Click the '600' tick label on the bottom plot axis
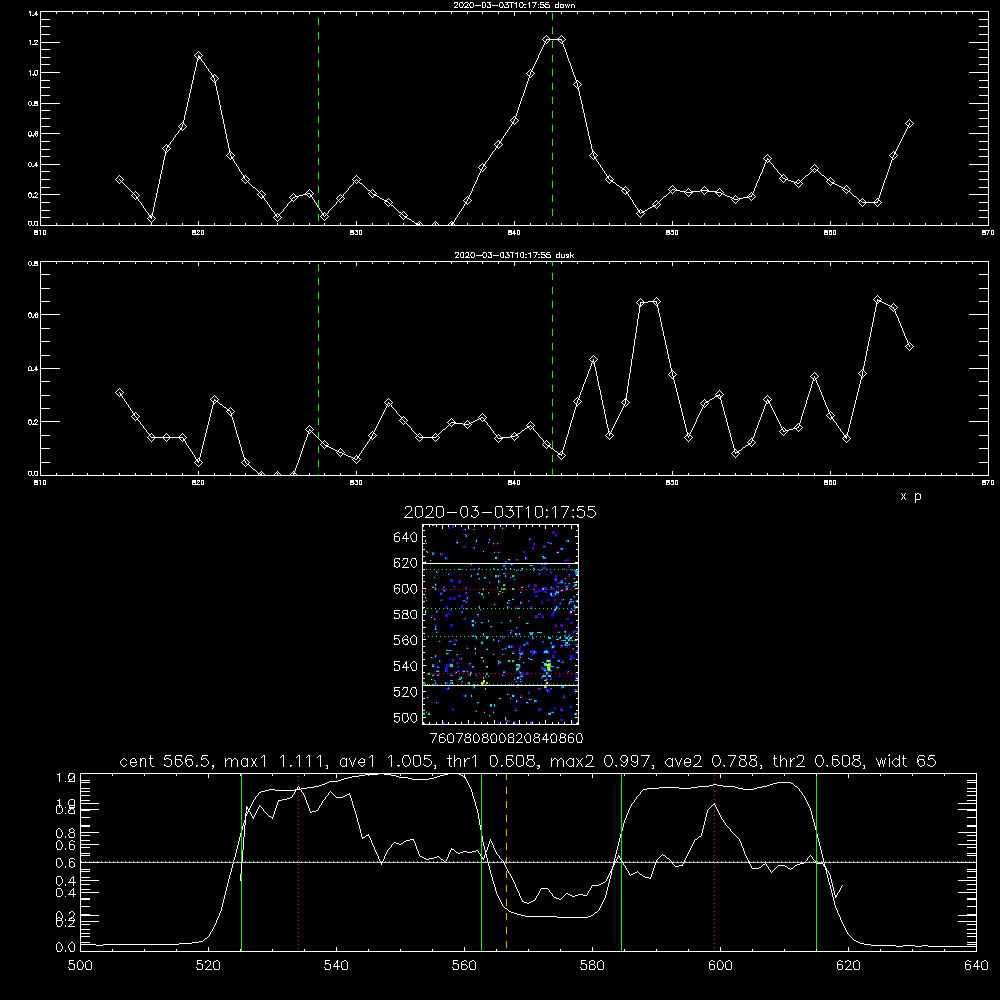Viewport: 1000px width, 1000px height. tap(721, 966)
